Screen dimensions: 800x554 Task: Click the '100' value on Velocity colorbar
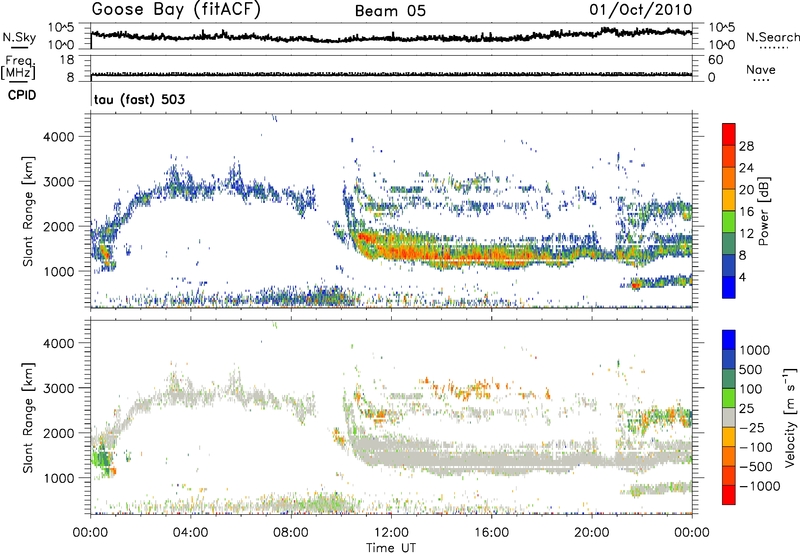pyautogui.click(x=751, y=389)
